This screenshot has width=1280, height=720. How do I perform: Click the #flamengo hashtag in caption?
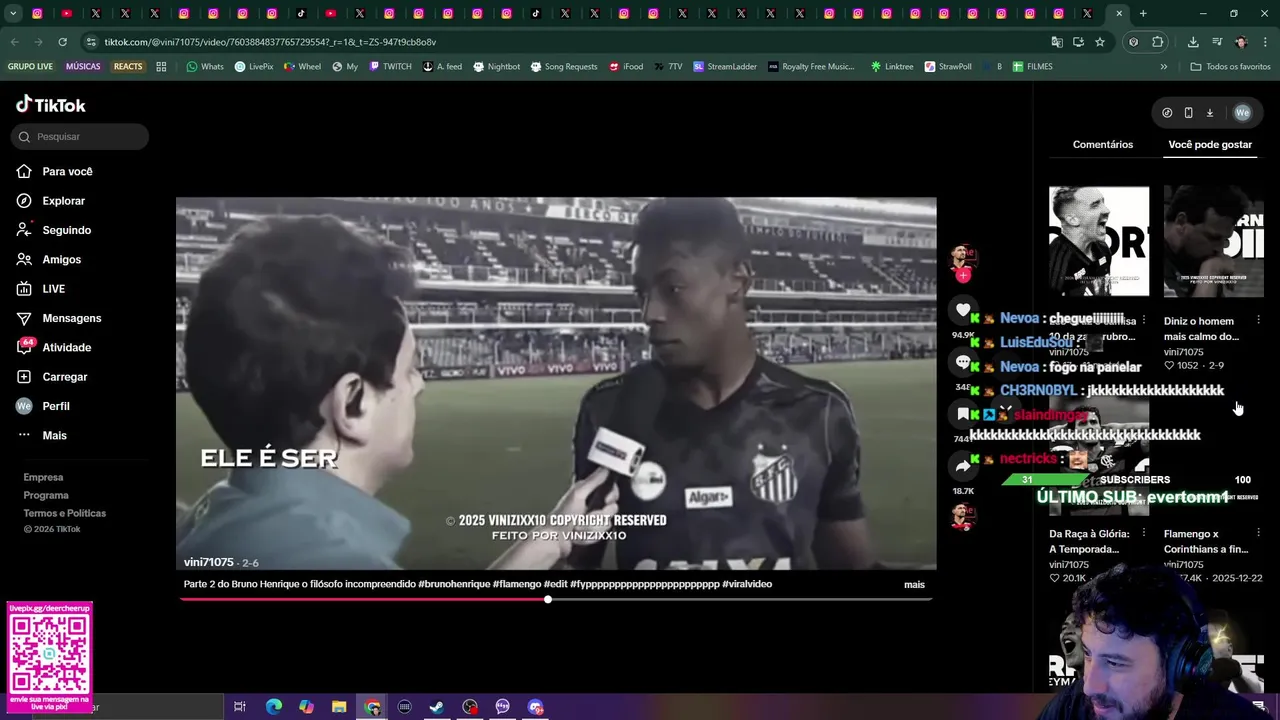517,585
